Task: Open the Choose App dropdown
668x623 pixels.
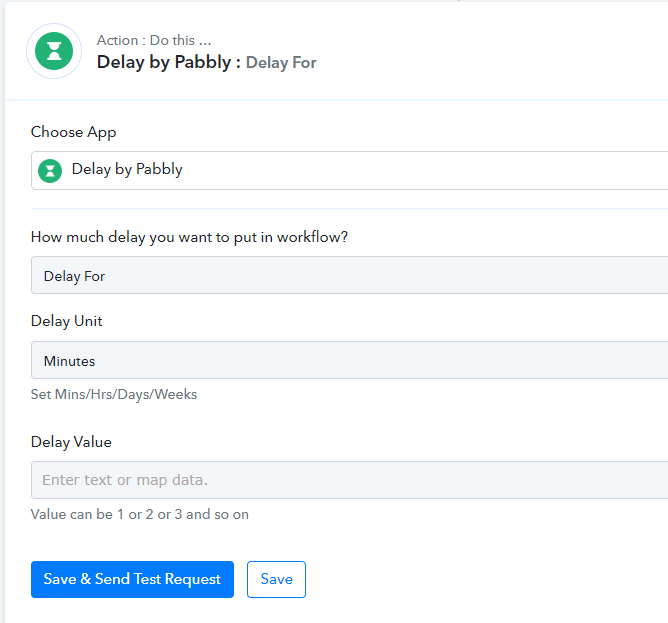Action: pyautogui.click(x=349, y=170)
